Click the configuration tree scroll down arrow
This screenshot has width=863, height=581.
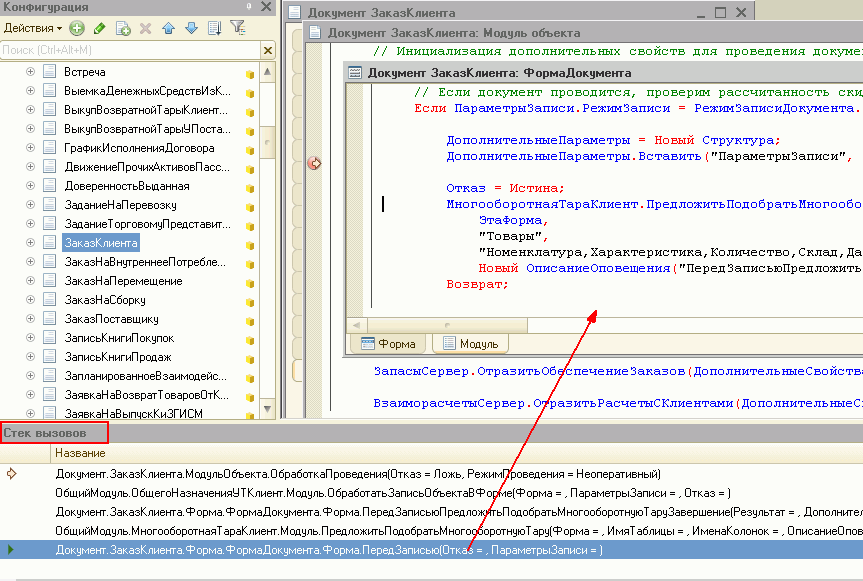click(x=267, y=409)
